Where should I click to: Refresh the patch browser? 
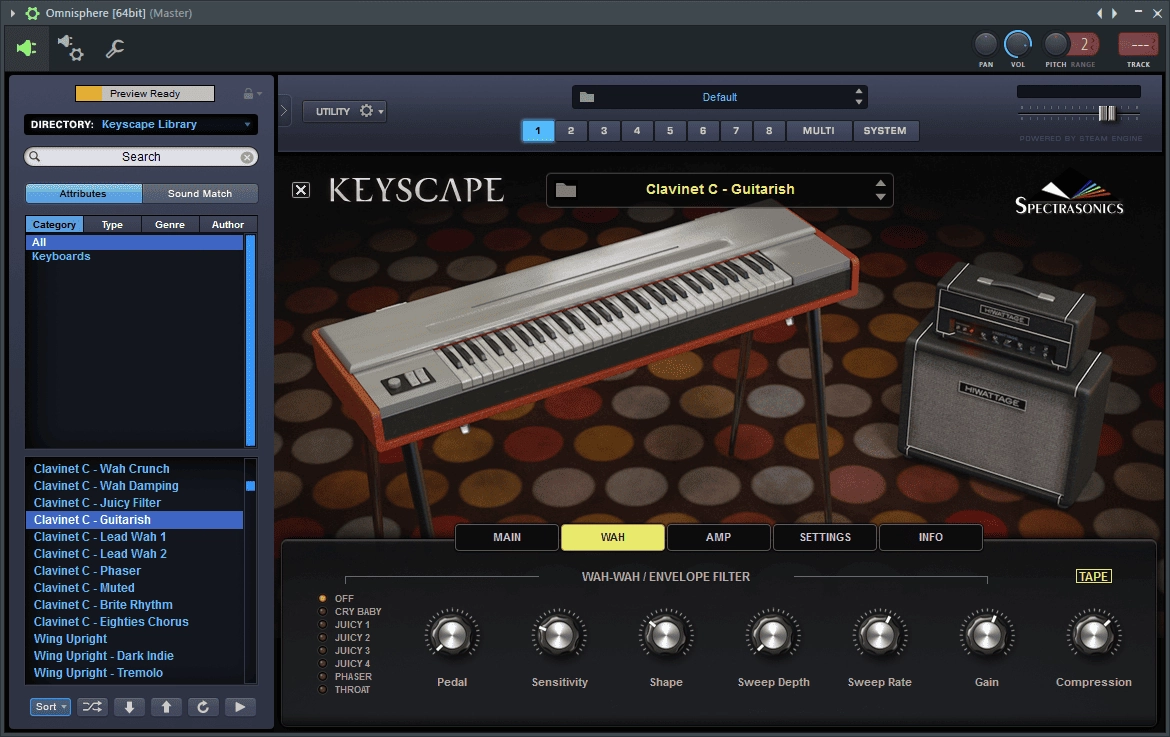203,706
